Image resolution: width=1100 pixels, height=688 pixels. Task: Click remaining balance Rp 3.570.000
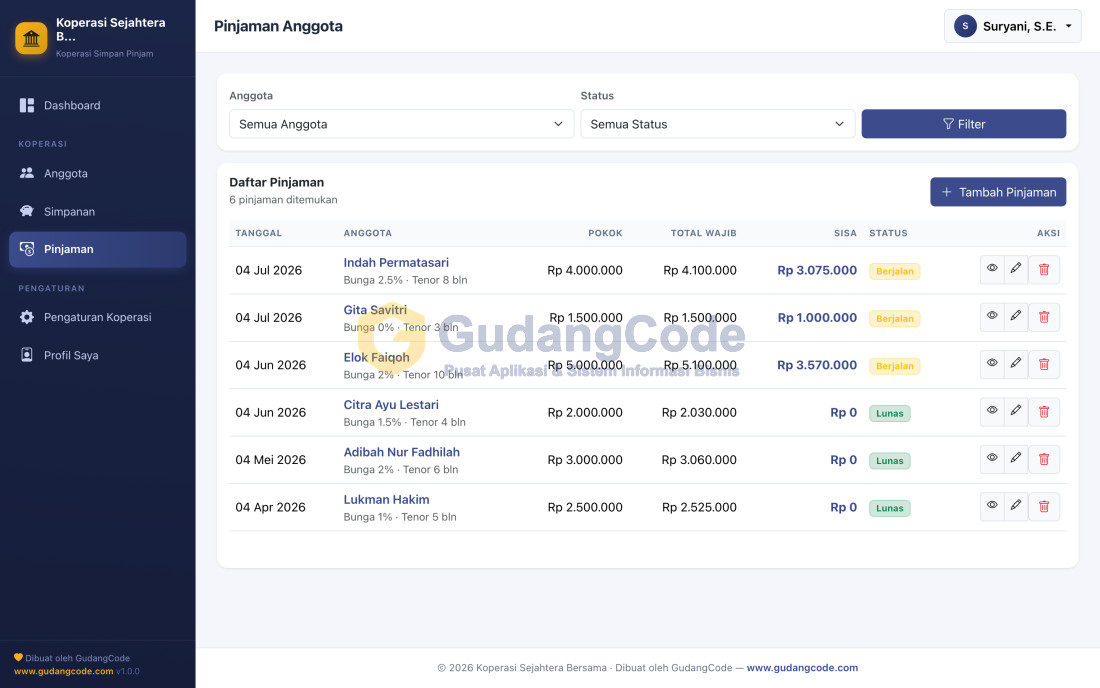pyautogui.click(x=817, y=365)
